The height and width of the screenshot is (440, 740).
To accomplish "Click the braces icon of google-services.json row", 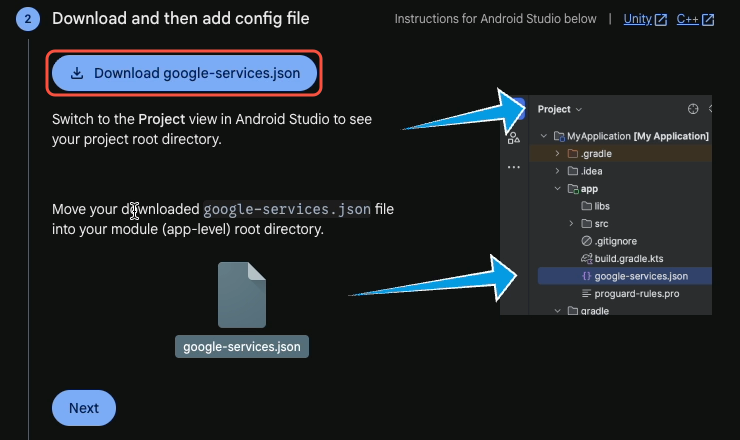I will pyautogui.click(x=587, y=276).
